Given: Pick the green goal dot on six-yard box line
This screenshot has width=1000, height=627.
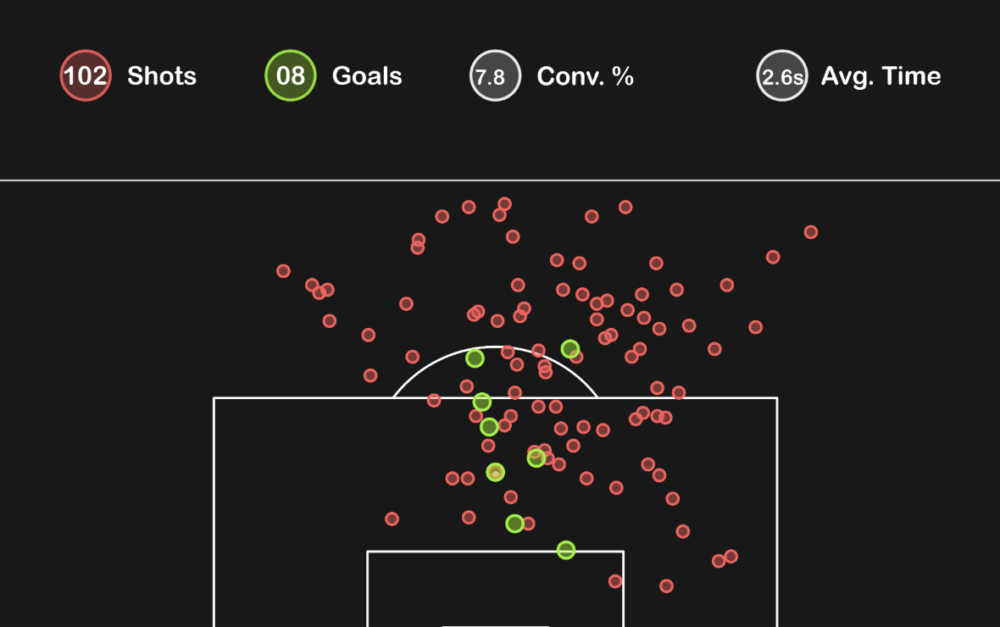Looking at the screenshot, I should (x=566, y=550).
